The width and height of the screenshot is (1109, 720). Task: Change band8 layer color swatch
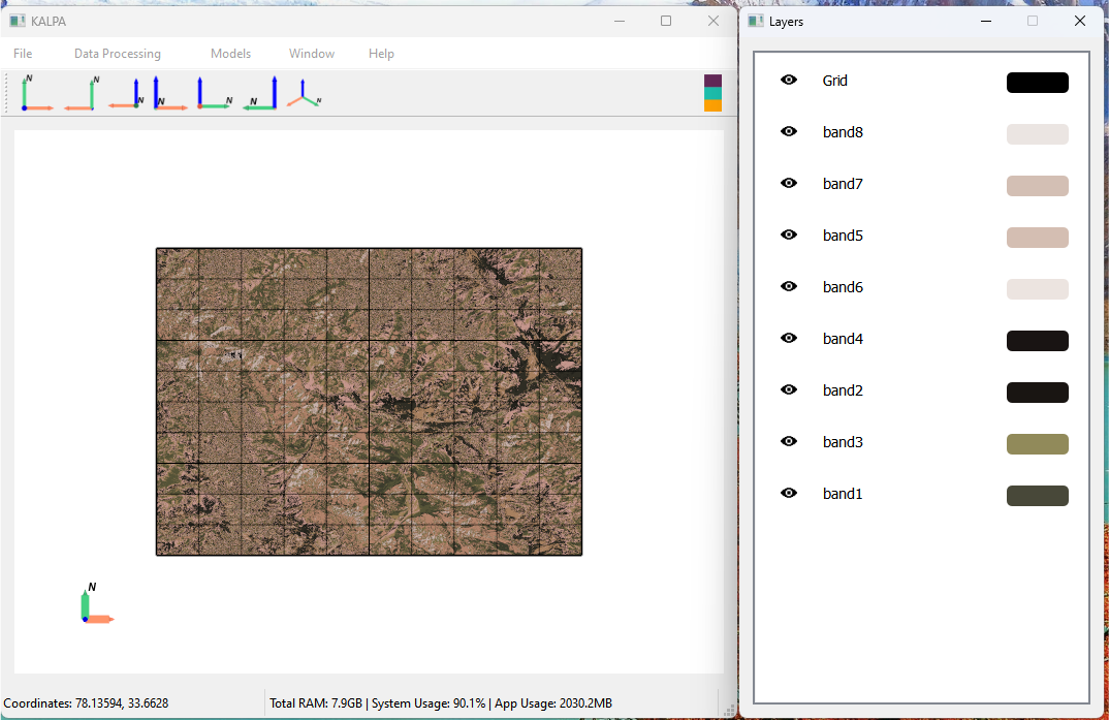pyautogui.click(x=1038, y=134)
